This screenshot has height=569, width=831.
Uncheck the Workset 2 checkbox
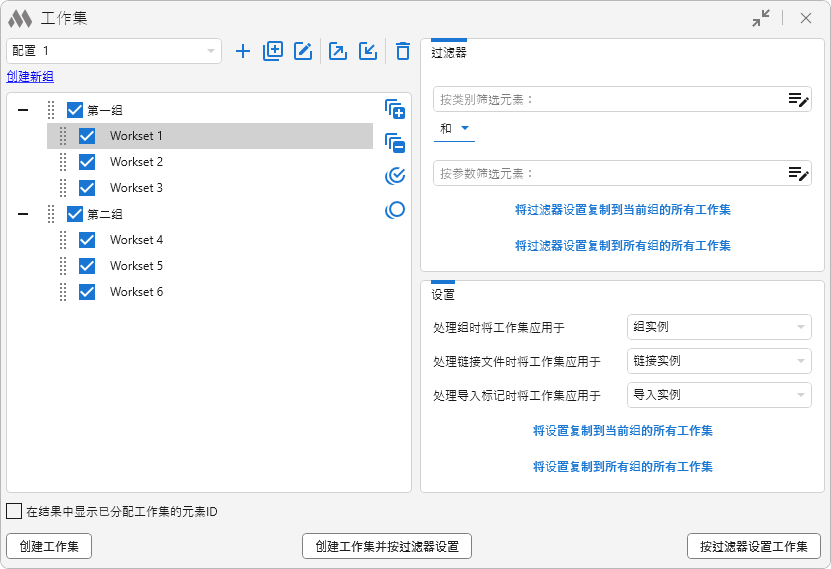(x=87, y=162)
